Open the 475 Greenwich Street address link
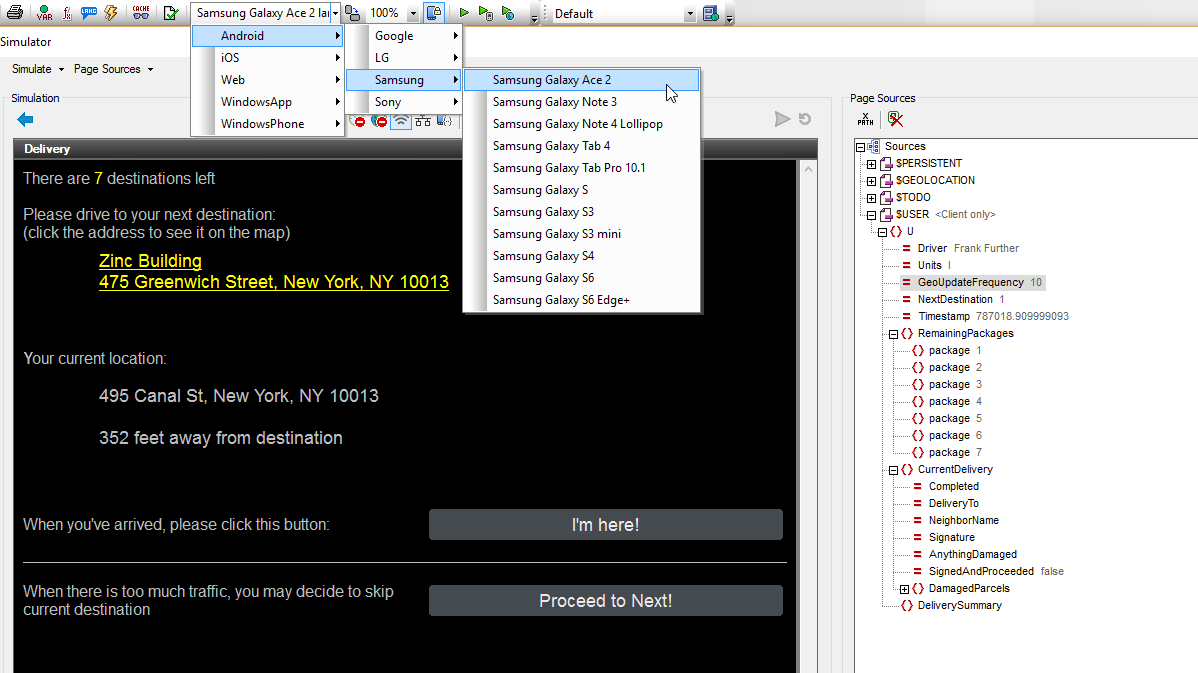The image size is (1198, 673). pos(274,282)
